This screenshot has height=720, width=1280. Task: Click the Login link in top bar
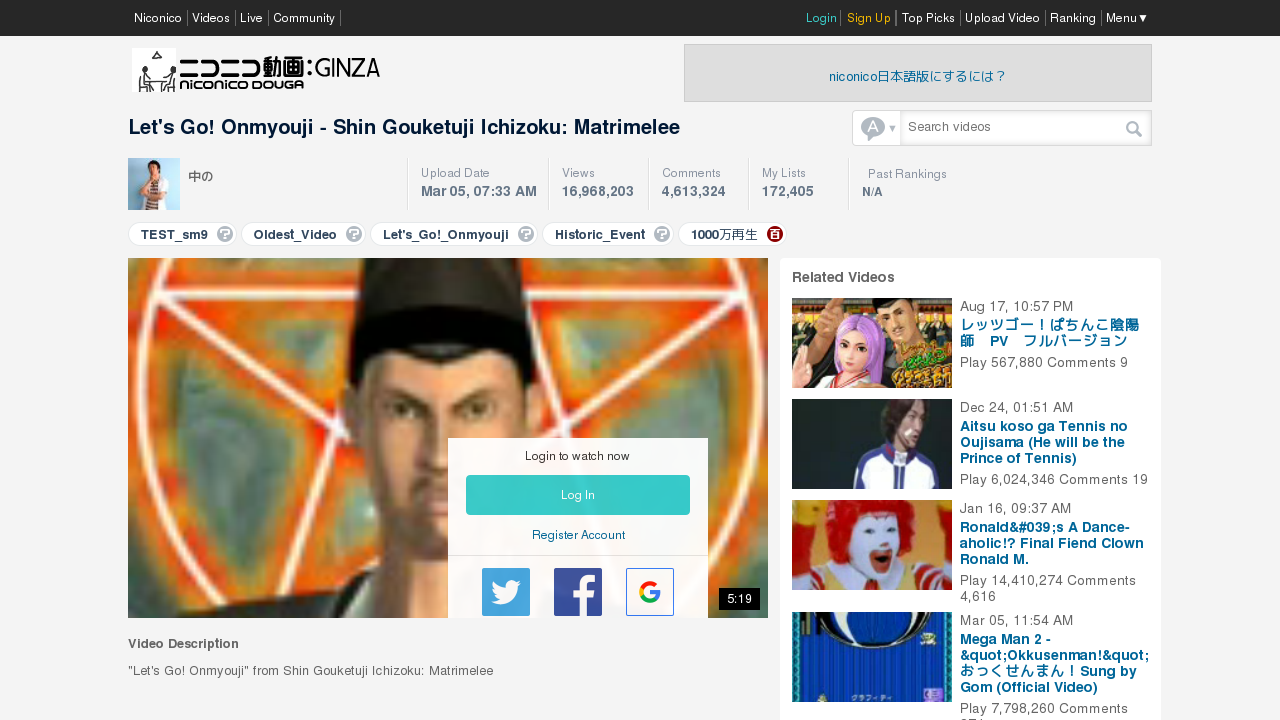[x=821, y=18]
